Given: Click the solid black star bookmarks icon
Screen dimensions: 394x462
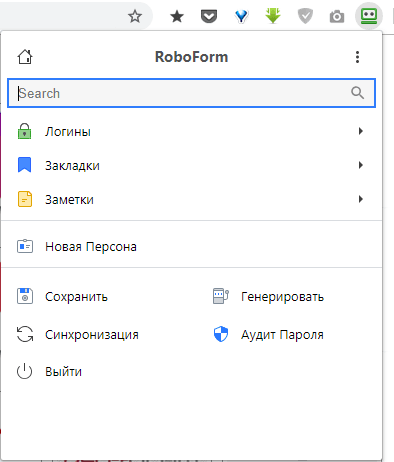Looking at the screenshot, I should (x=177, y=16).
